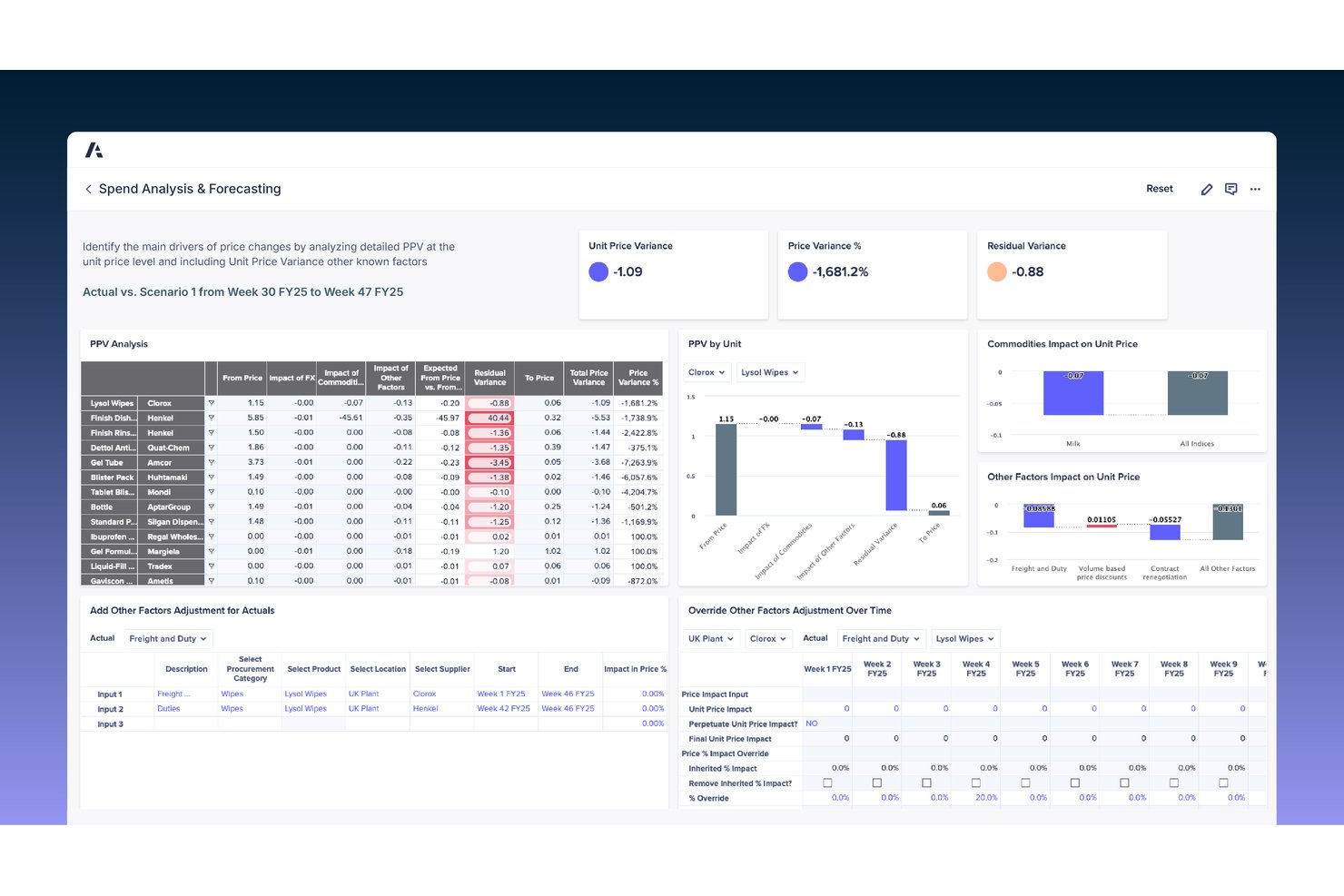Screen dimensions: 1344x896
Task: Click the Milk bar in Commodities Impact chart
Action: click(1073, 393)
